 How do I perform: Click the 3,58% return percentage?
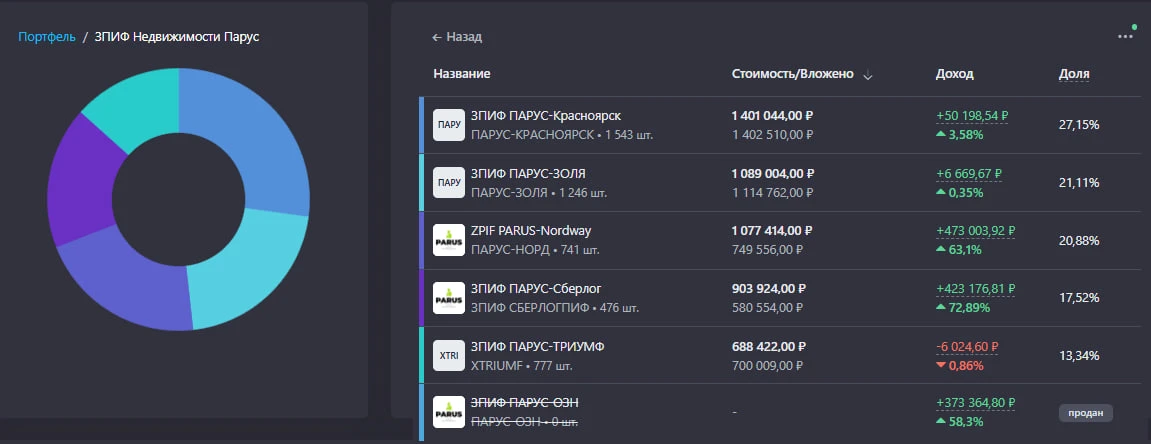(x=965, y=135)
